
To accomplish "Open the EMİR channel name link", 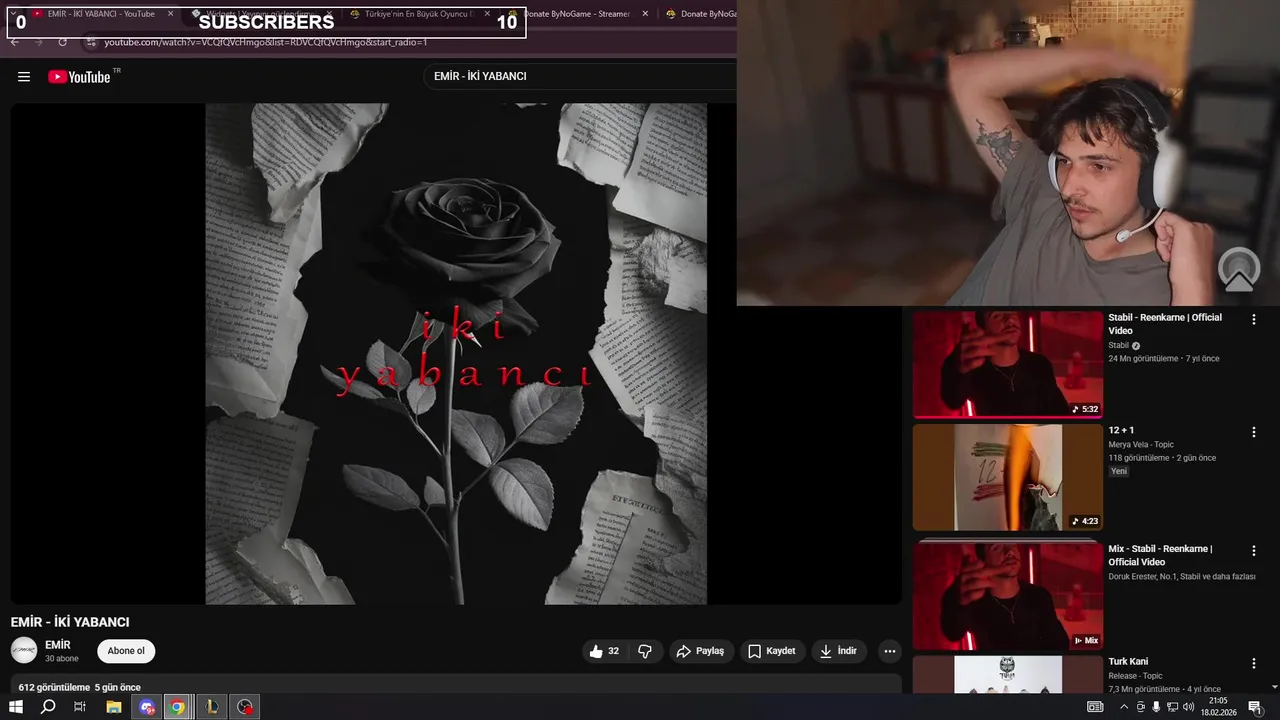I will pyautogui.click(x=58, y=645).
